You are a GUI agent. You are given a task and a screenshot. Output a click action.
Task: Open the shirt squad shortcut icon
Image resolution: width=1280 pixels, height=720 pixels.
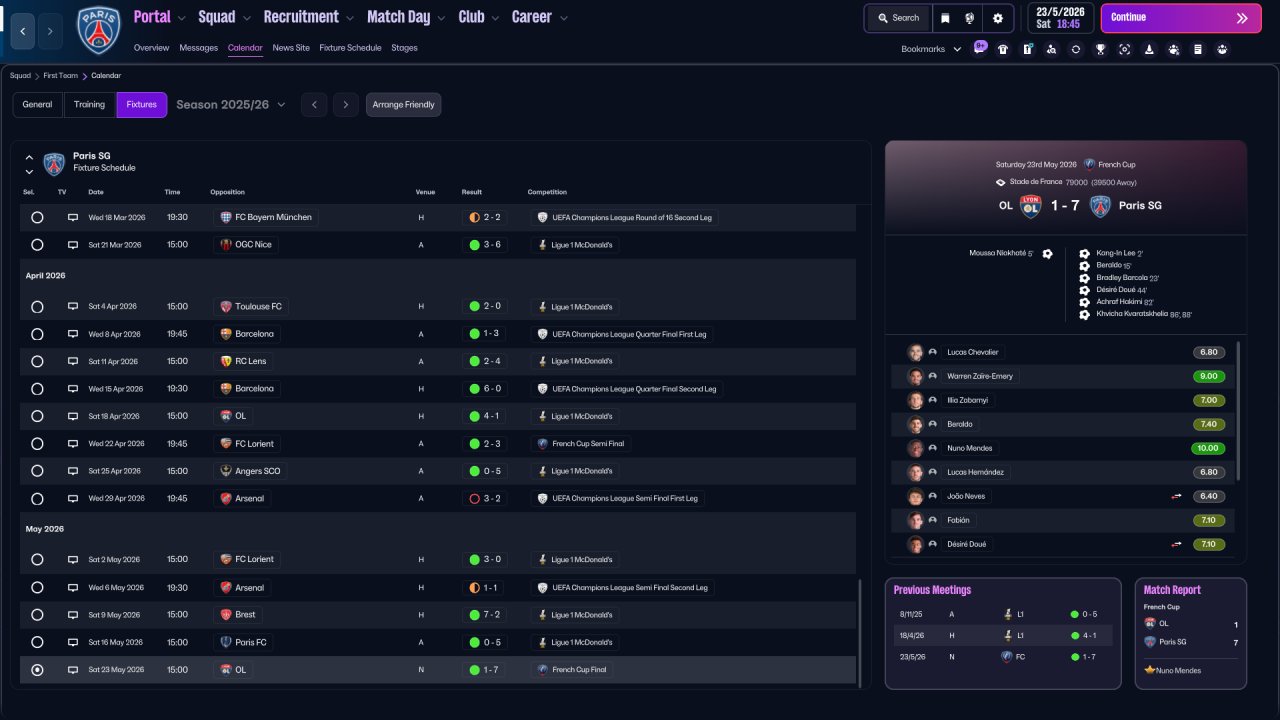[x=1003, y=49]
